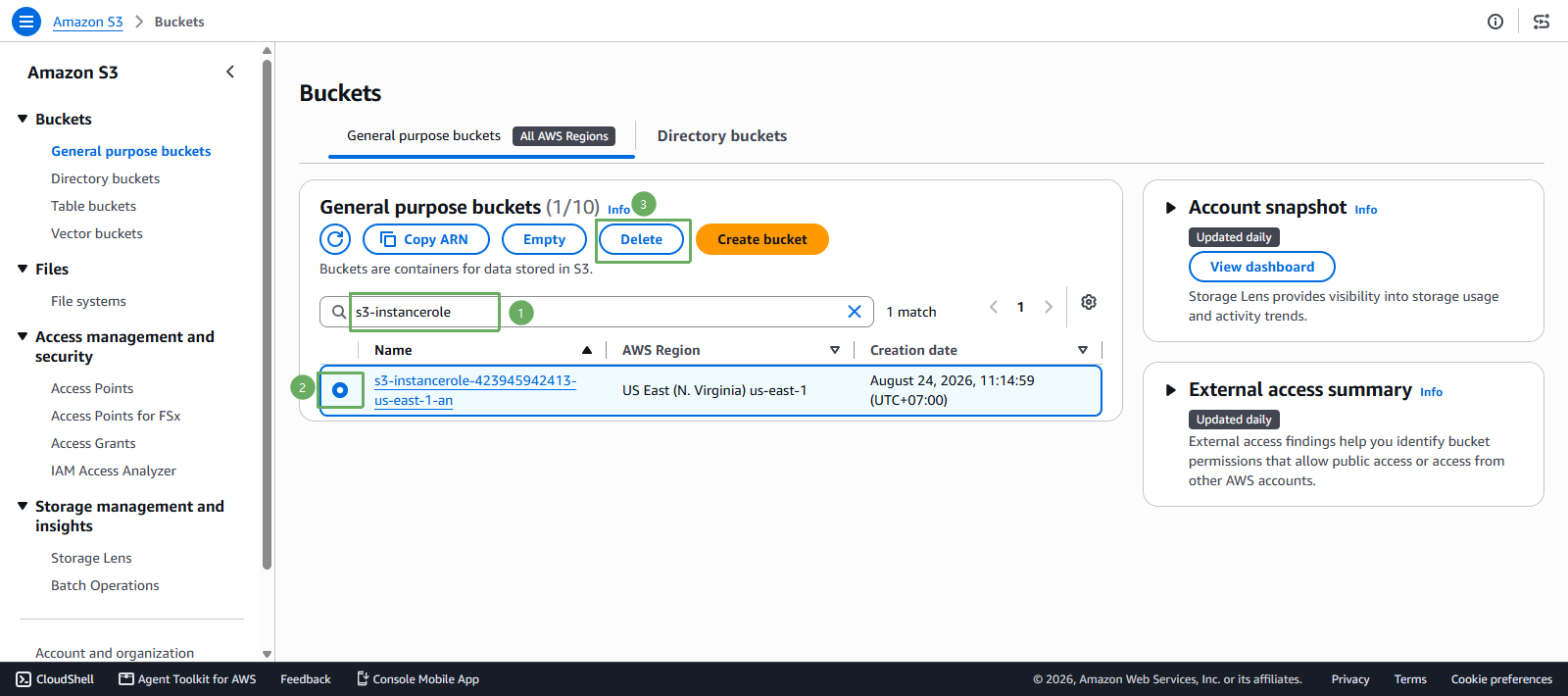Click the Delete bucket button
The width and height of the screenshot is (1568, 696).
(x=641, y=239)
